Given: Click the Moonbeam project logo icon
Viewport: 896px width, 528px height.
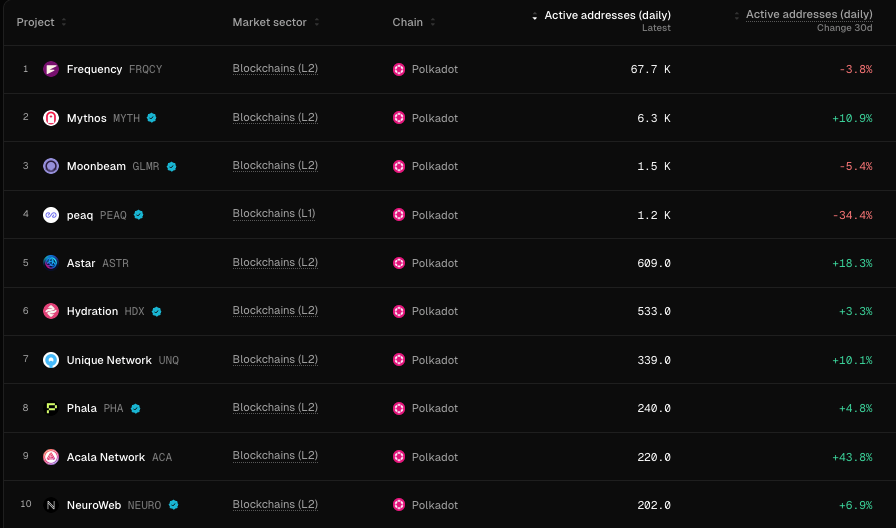Looking at the screenshot, I should pyautogui.click(x=51, y=166).
